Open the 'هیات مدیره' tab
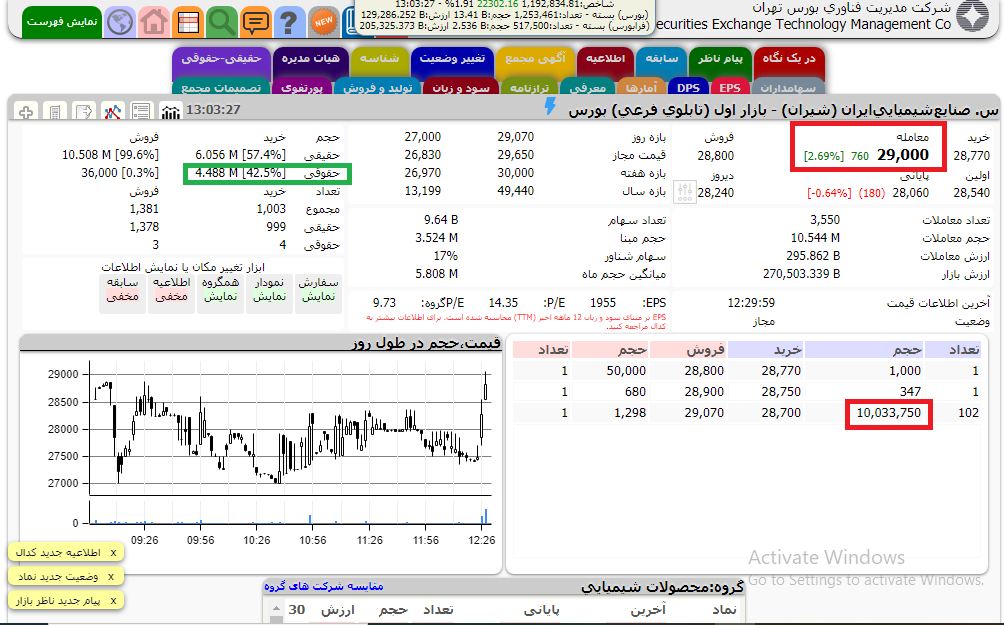 (311, 59)
